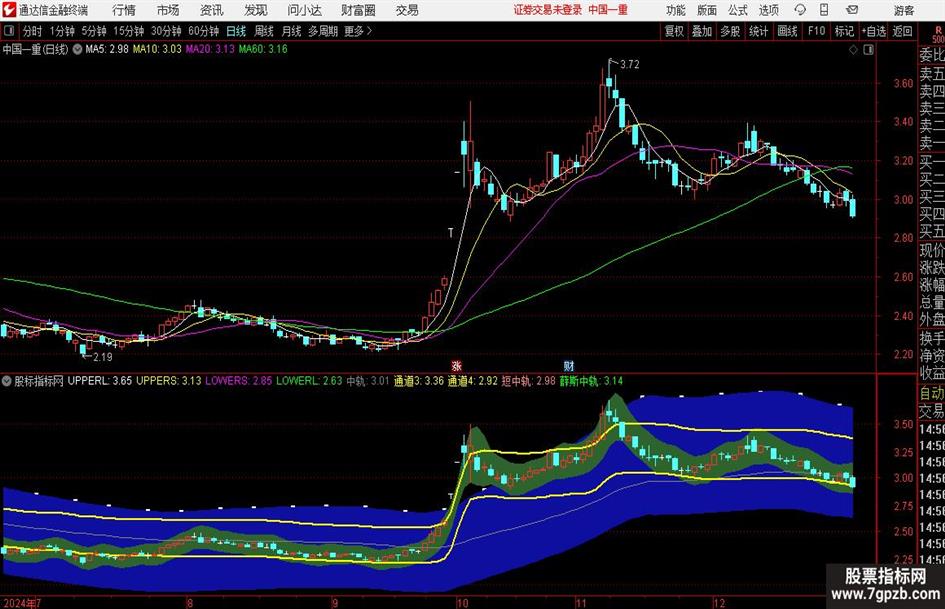Click the customer service headset icon
This screenshot has width=945, height=609.
[x=800, y=10]
